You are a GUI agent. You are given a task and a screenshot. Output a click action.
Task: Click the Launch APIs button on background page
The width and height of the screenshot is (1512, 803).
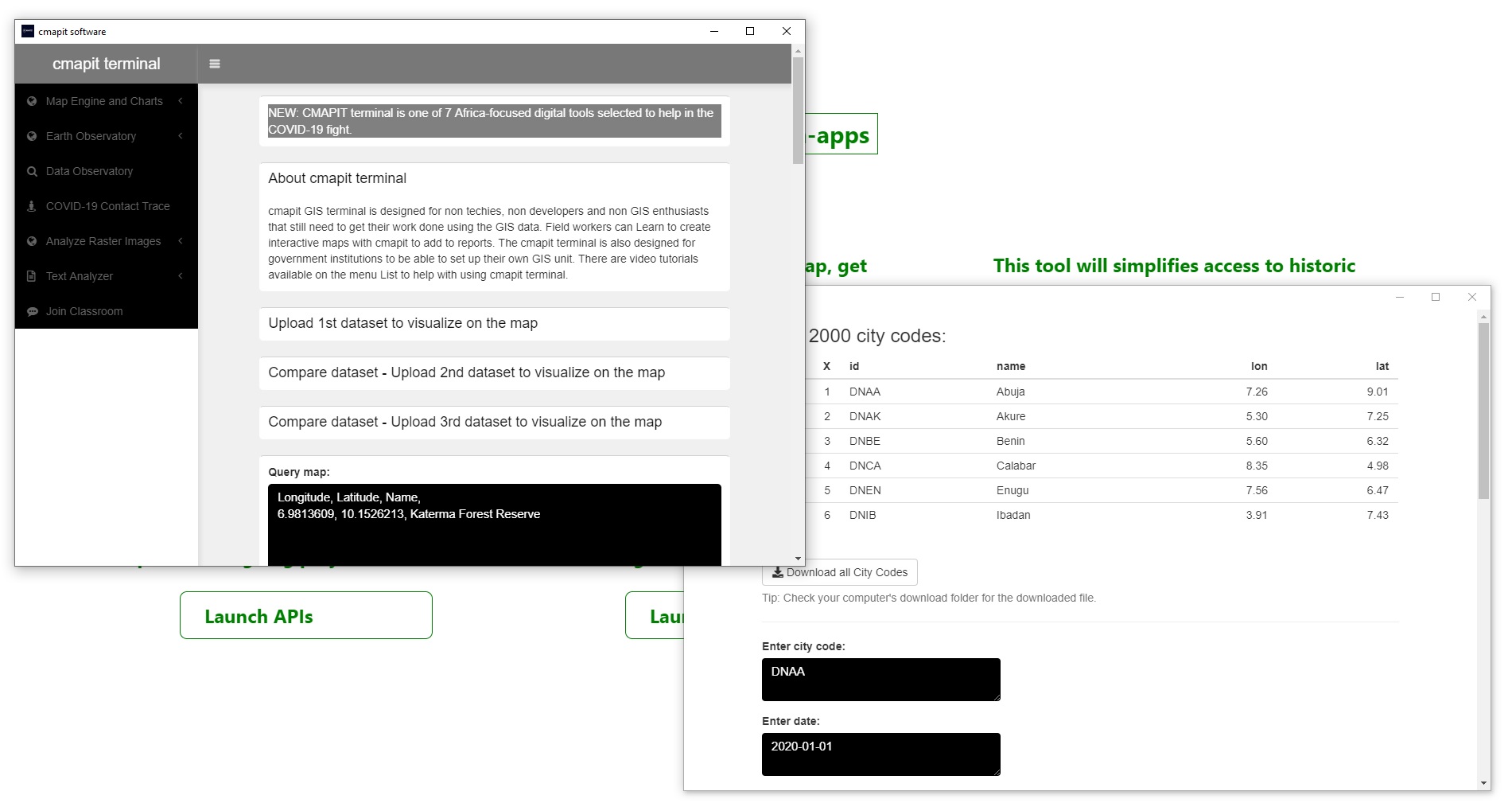coord(306,615)
